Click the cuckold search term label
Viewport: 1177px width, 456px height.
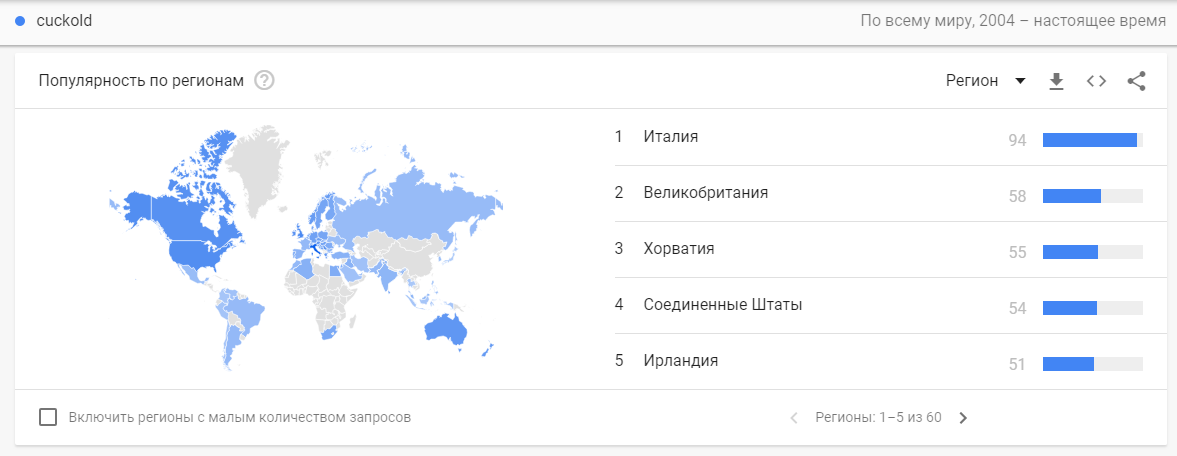[64, 21]
